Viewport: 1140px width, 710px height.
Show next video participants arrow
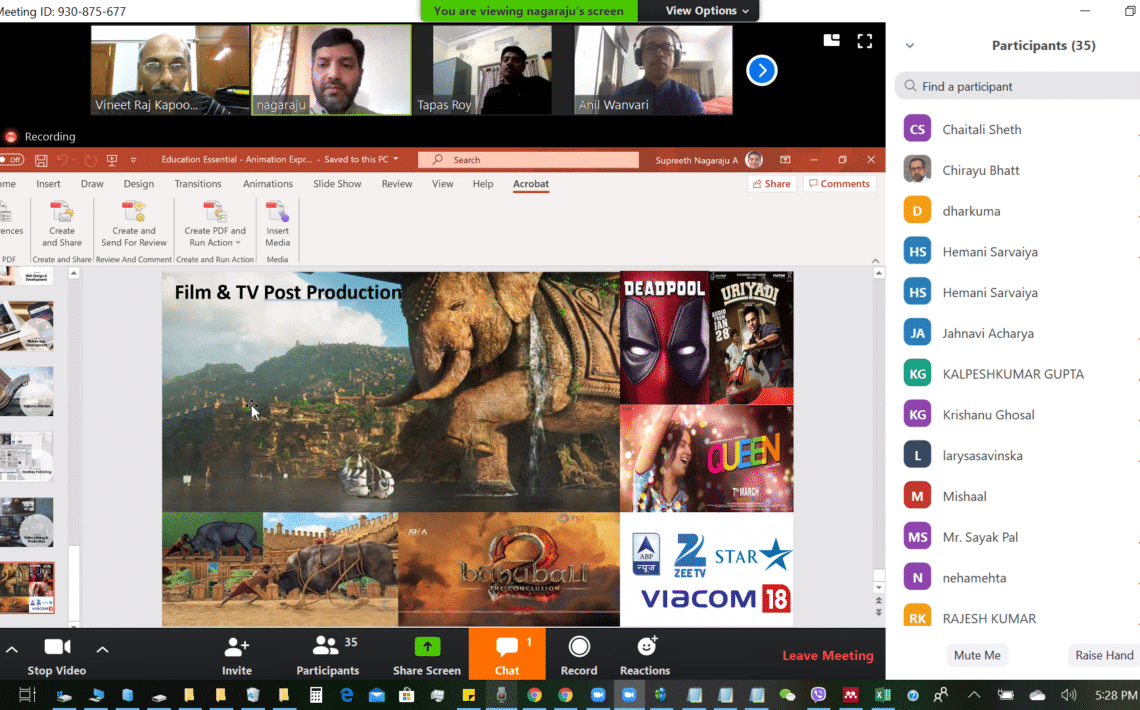(762, 70)
